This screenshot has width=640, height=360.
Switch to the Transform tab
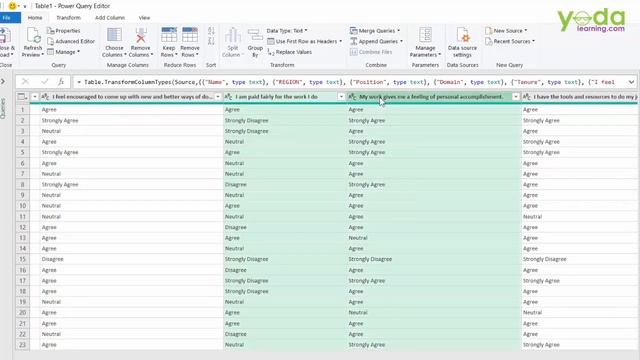coord(68,18)
